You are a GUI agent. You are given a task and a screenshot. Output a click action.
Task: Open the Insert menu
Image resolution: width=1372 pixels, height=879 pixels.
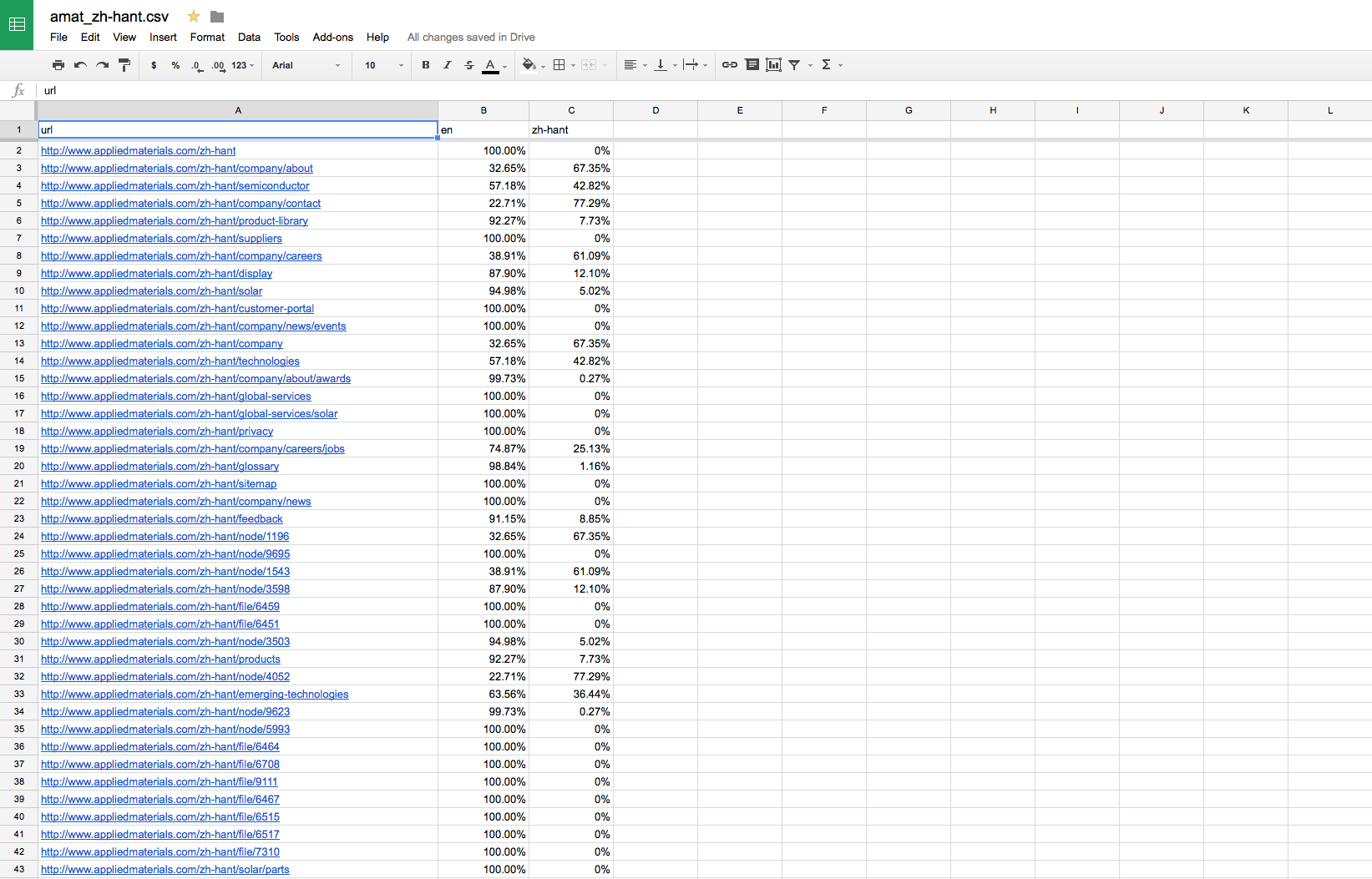tap(163, 37)
